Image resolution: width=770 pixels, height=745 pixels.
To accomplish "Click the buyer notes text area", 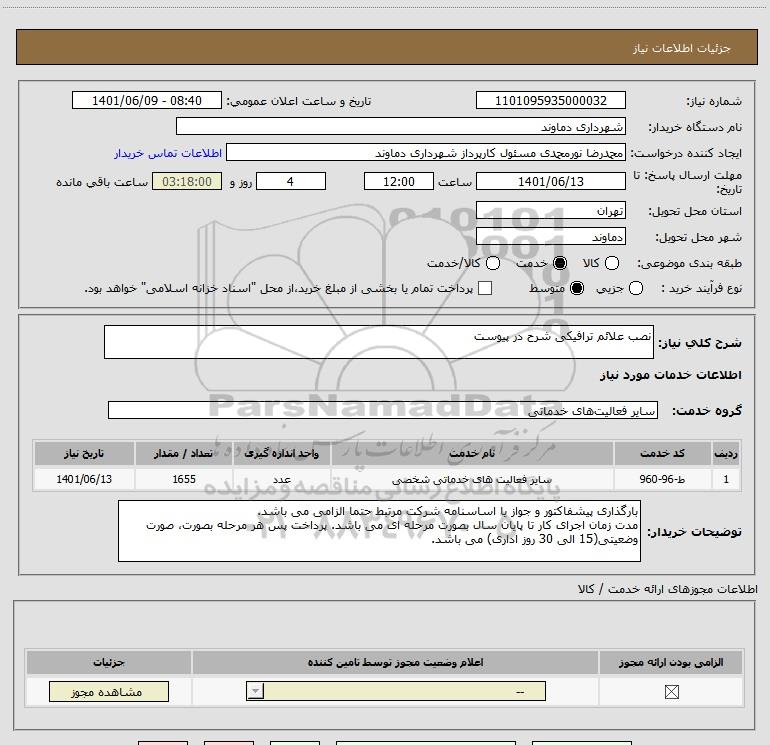I will tap(379, 531).
